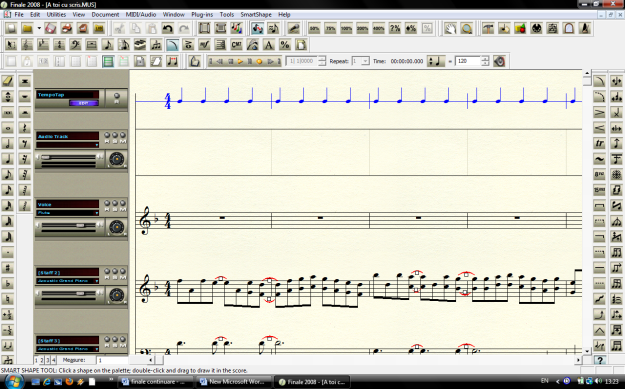625x389 pixels.
Task: Toggle Mute on the Staff 2 track
Action: pos(123,271)
